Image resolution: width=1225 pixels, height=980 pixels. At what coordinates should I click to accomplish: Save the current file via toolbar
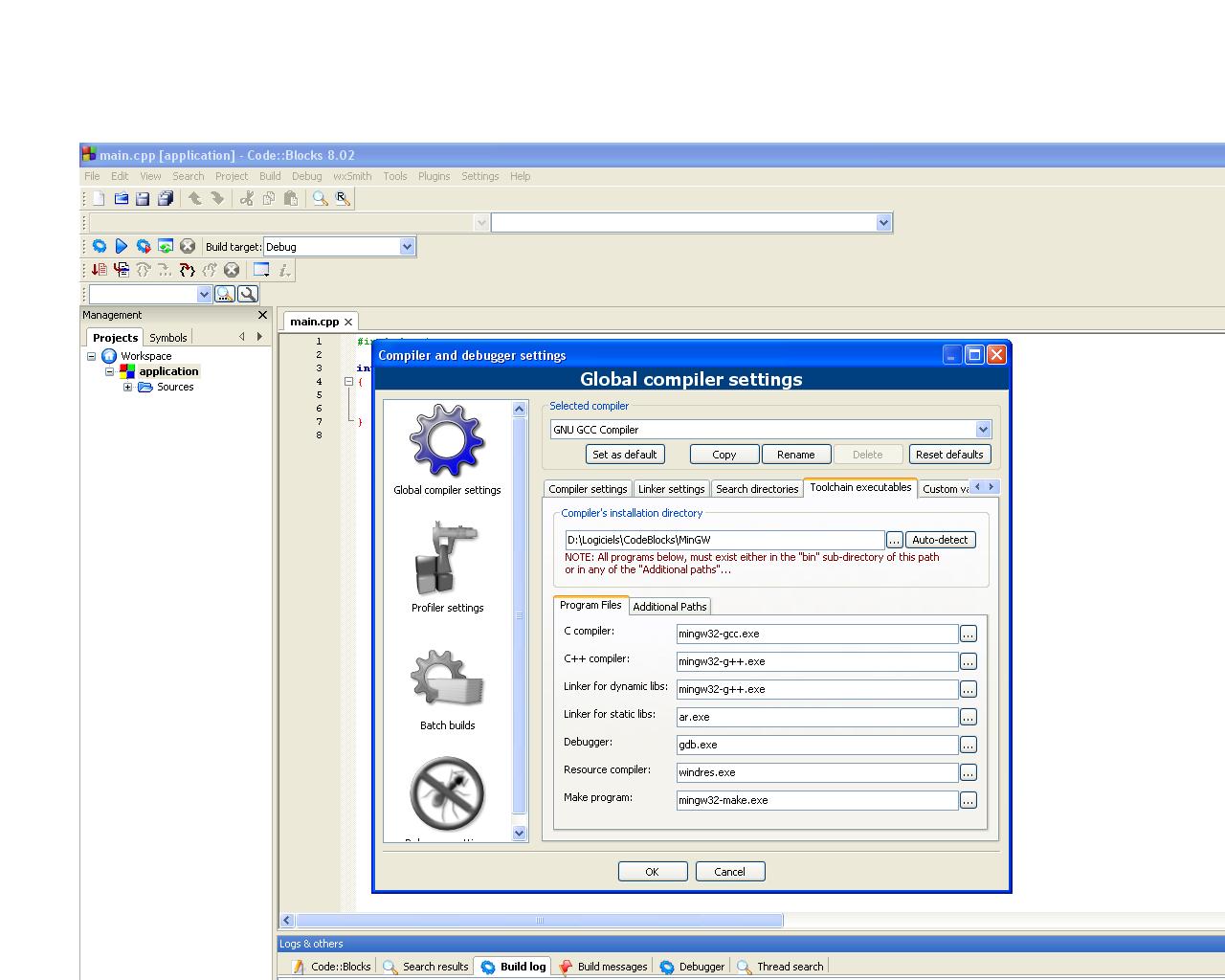point(143,198)
